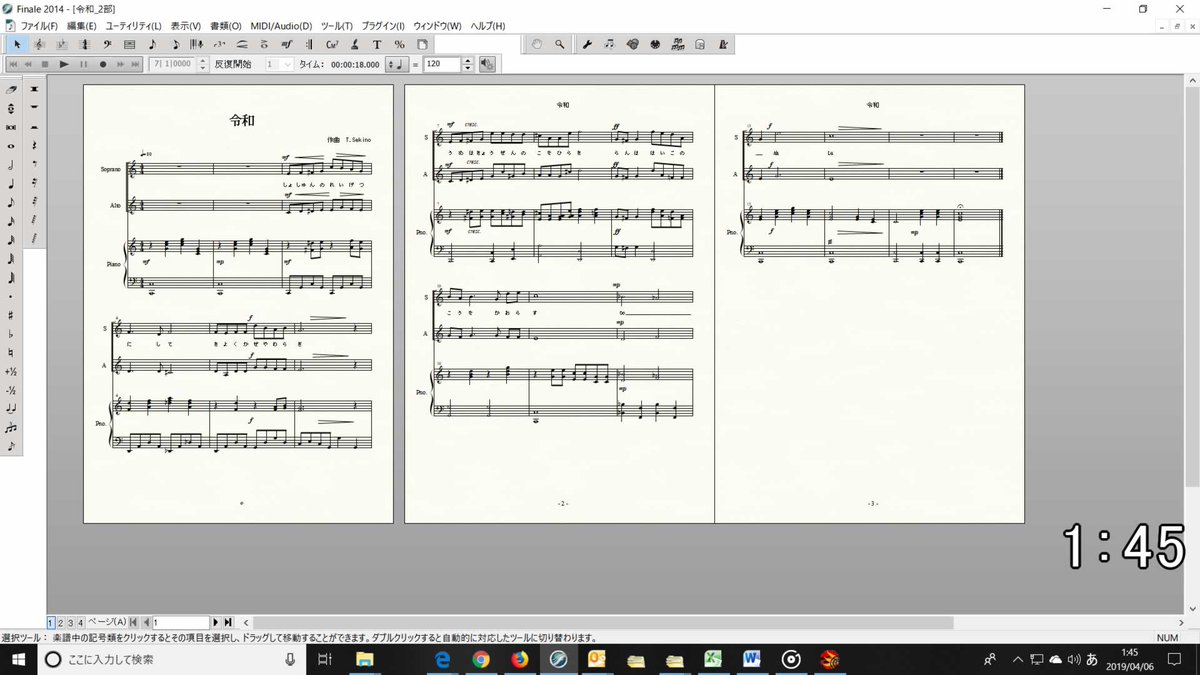Select the Selection arrow tool
Screen dimensions: 1200x675
point(17,44)
